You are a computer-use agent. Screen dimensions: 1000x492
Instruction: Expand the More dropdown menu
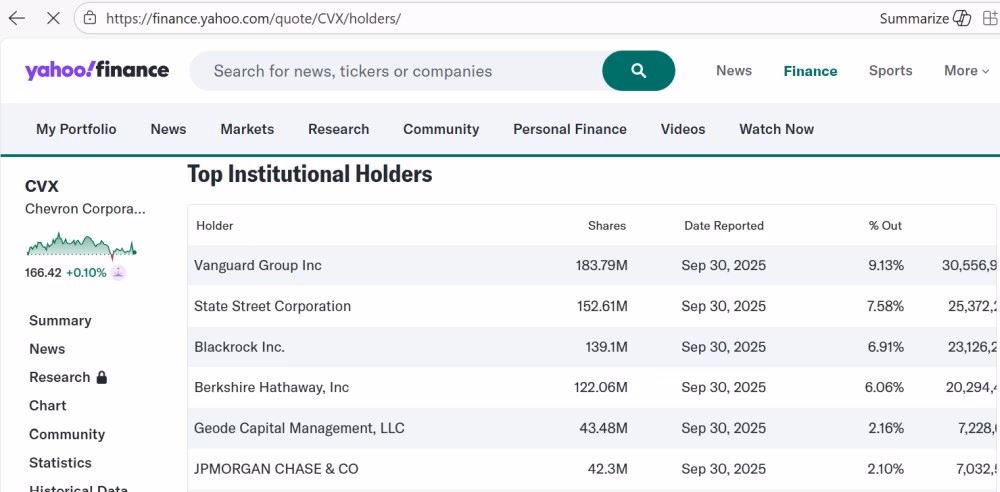(x=966, y=71)
